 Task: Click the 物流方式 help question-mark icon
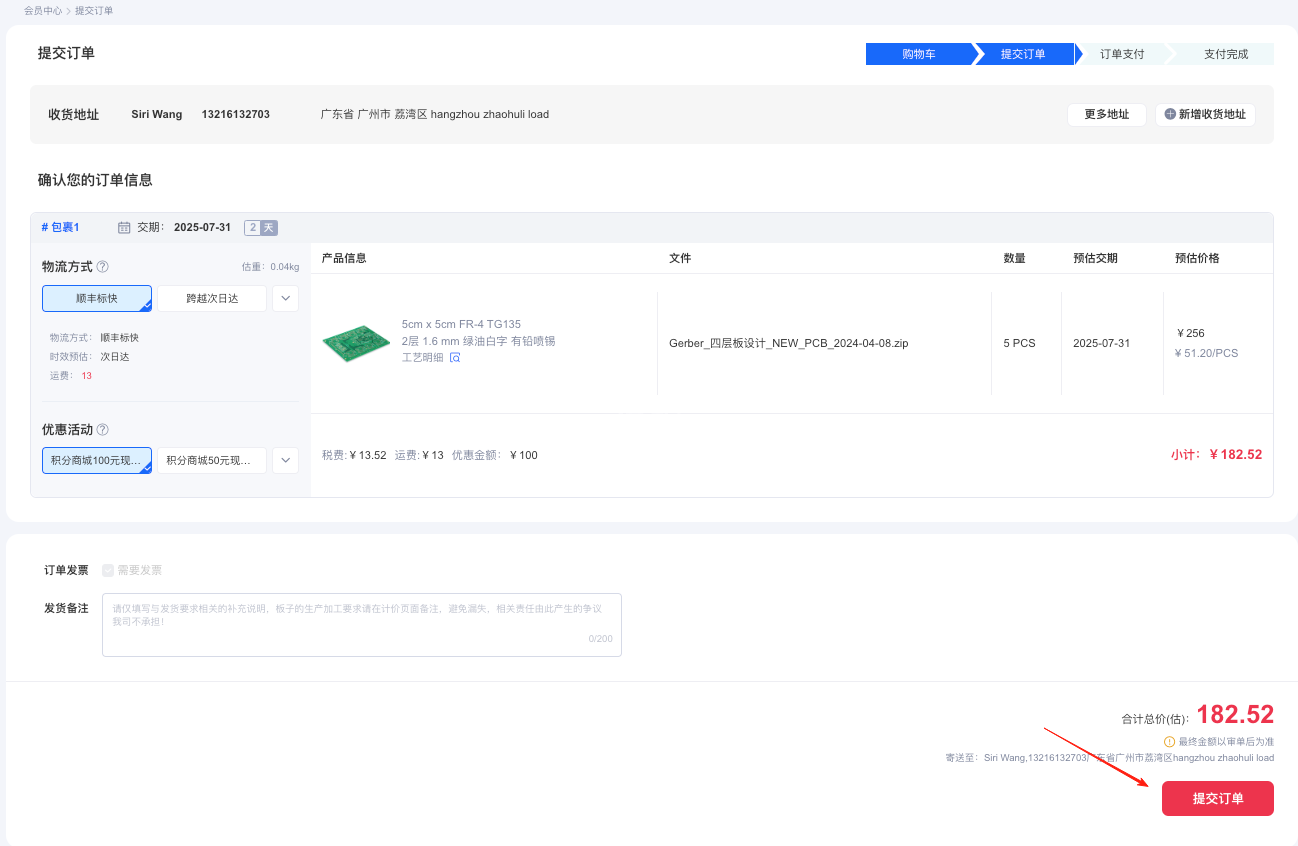pyautogui.click(x=103, y=267)
